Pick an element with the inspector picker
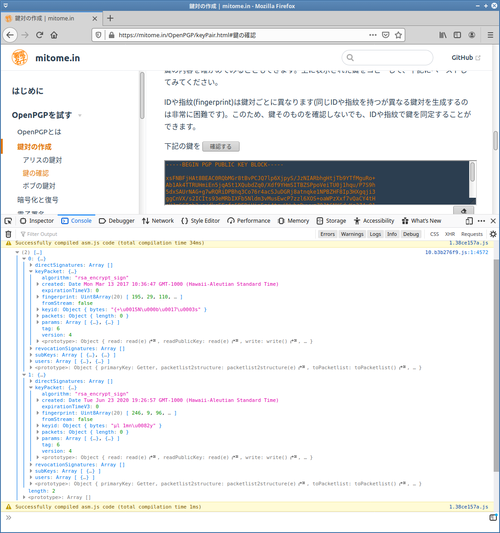 click(8, 221)
